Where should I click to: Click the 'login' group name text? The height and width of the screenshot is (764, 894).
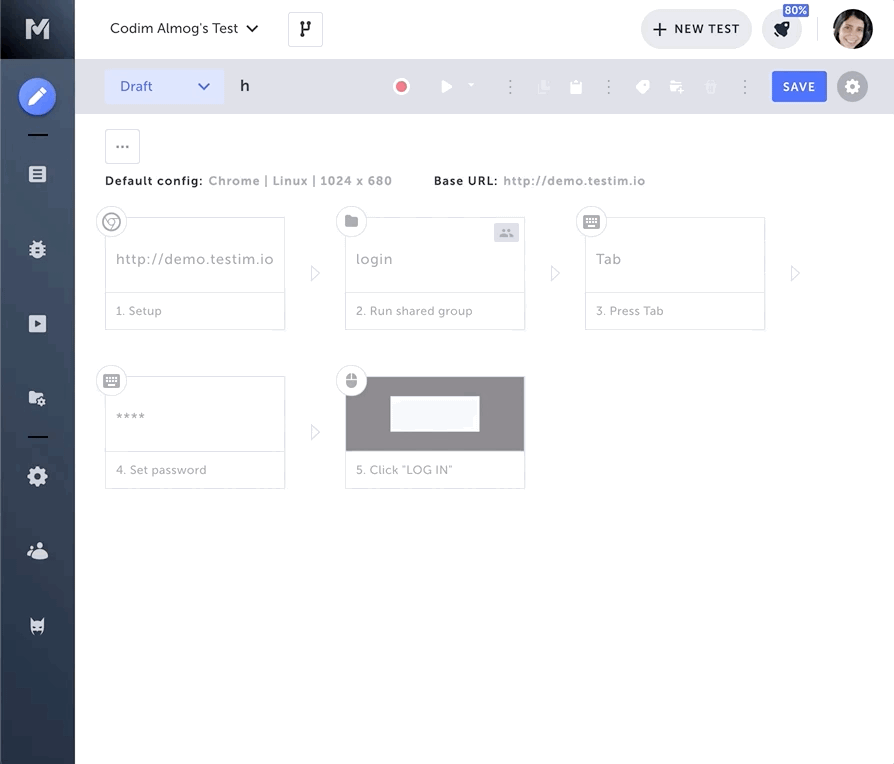coord(374,259)
